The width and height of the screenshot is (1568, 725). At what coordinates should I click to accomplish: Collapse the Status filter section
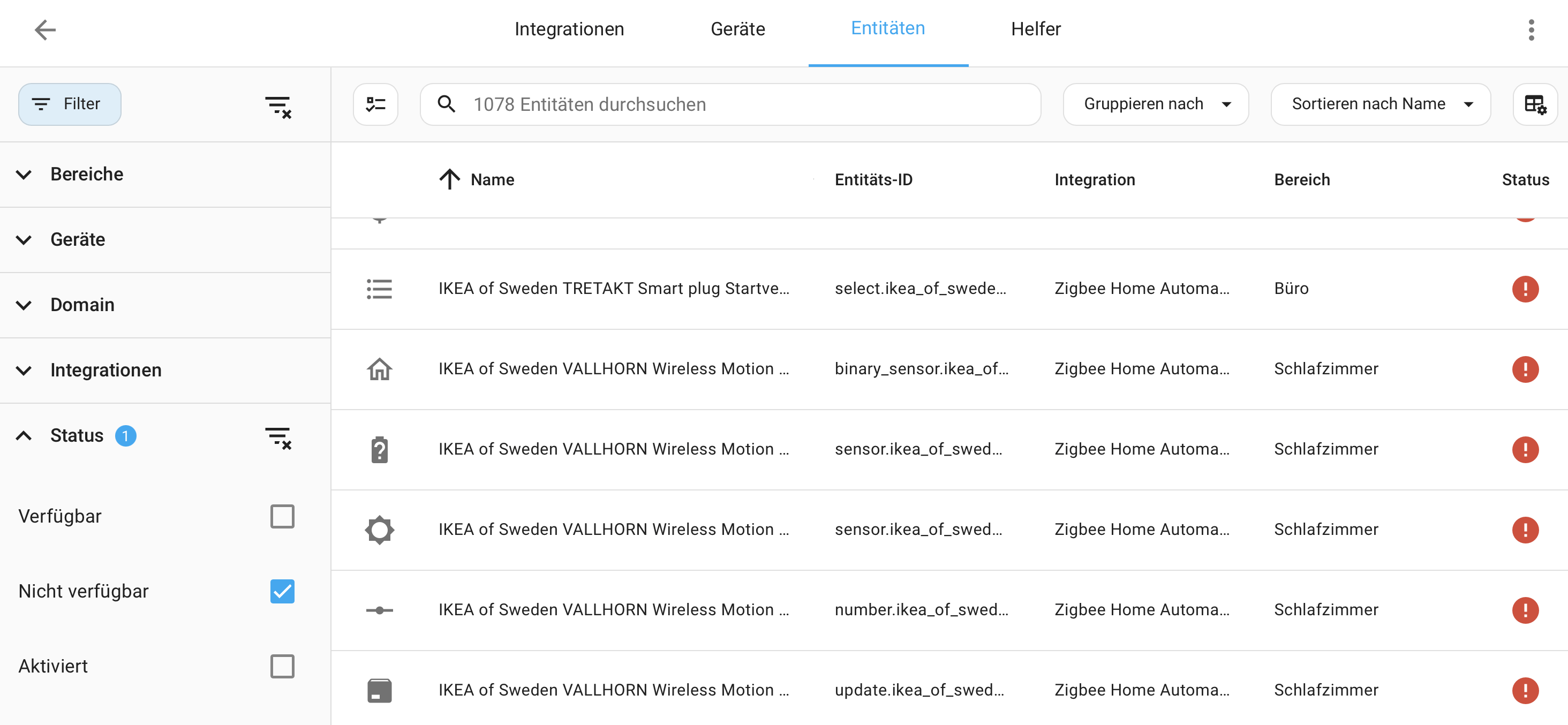(24, 436)
